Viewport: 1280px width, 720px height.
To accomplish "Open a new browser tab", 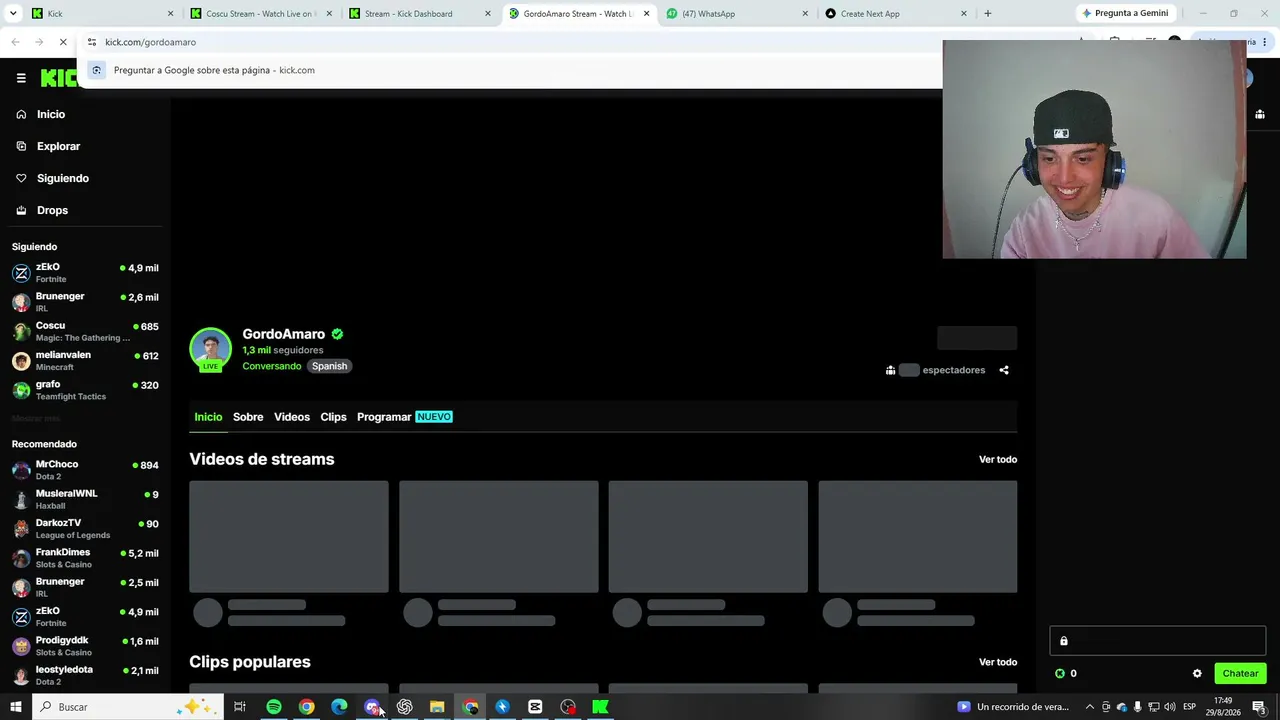I will click(x=988, y=14).
